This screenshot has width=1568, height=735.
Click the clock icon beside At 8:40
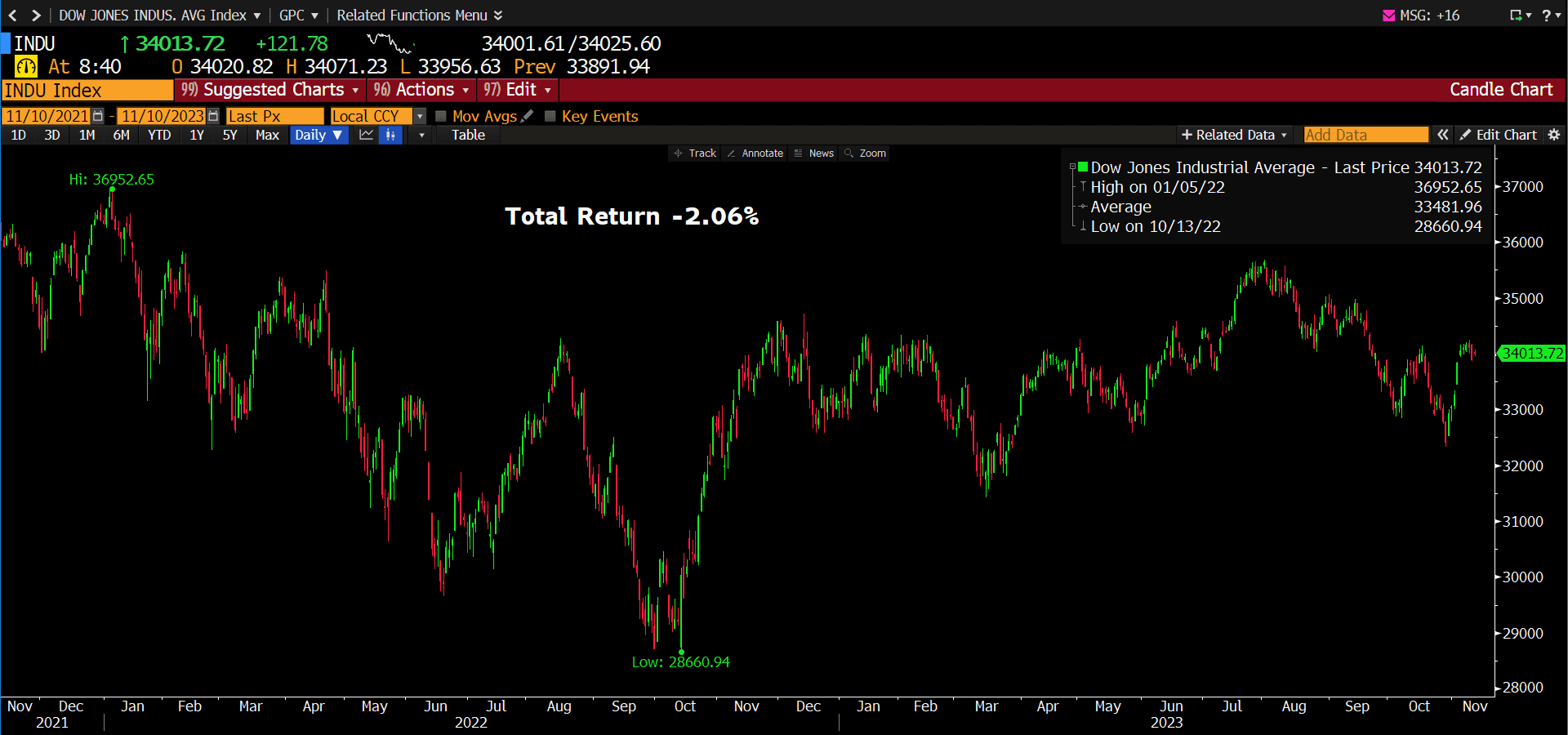pos(26,66)
